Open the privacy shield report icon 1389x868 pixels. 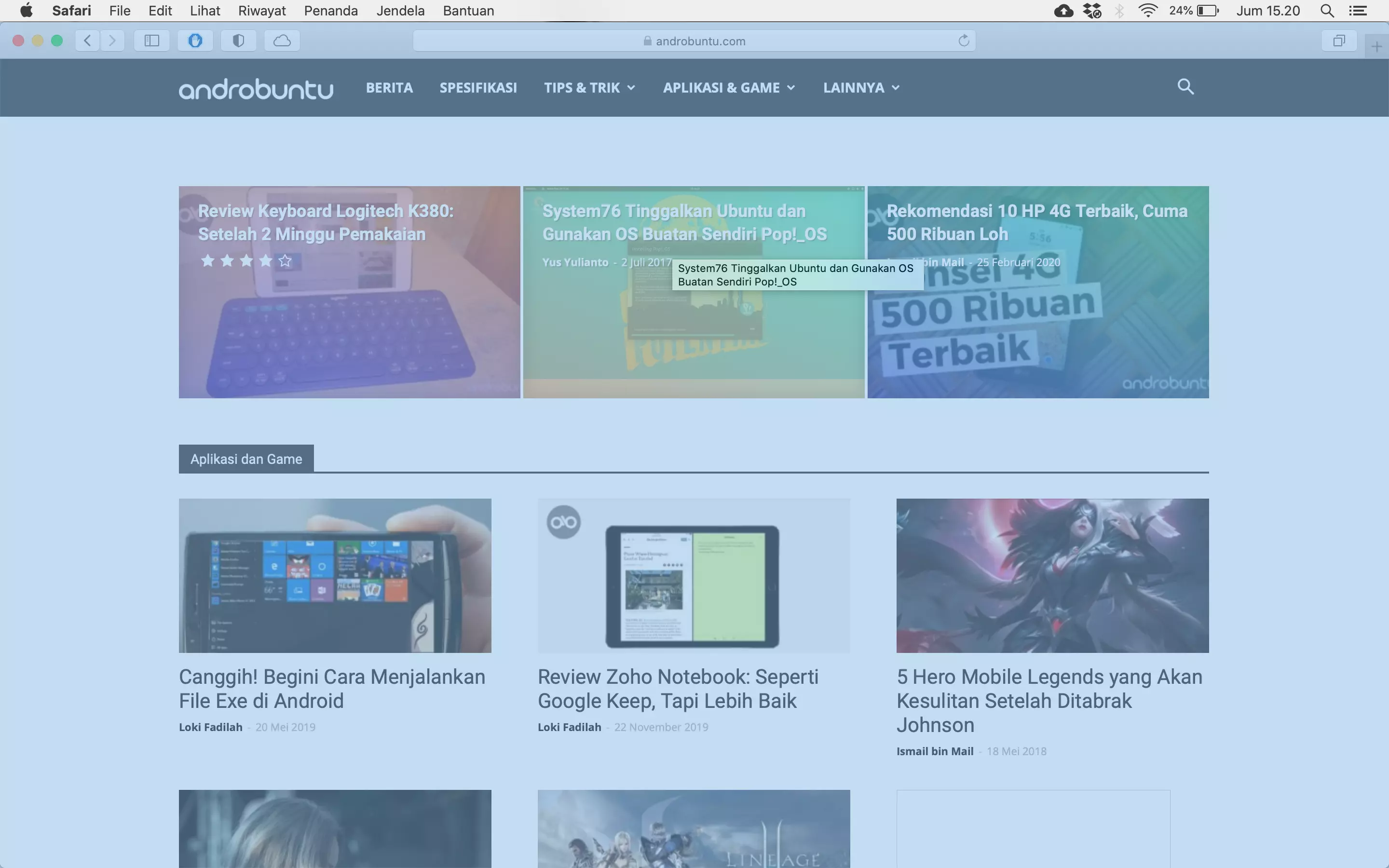238,40
